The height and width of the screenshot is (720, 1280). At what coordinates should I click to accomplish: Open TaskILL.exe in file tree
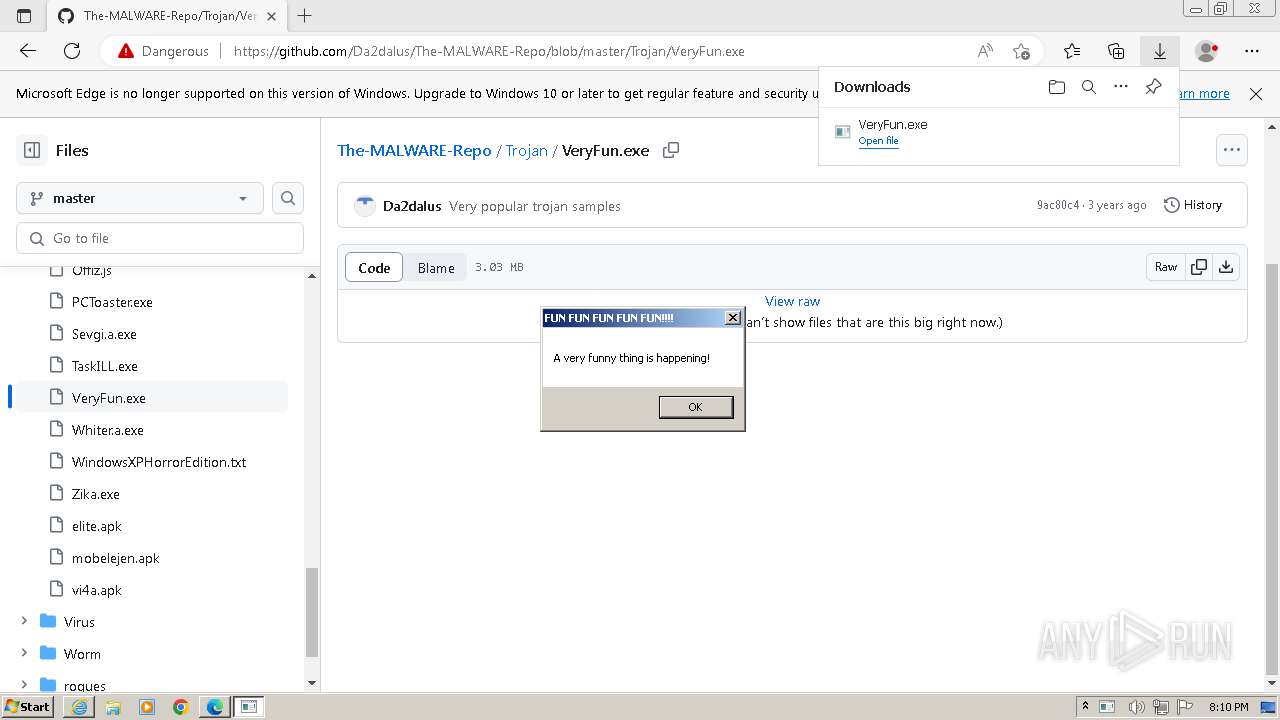105,366
